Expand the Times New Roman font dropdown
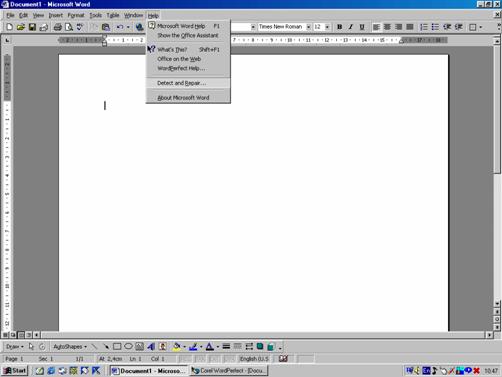 click(x=308, y=27)
